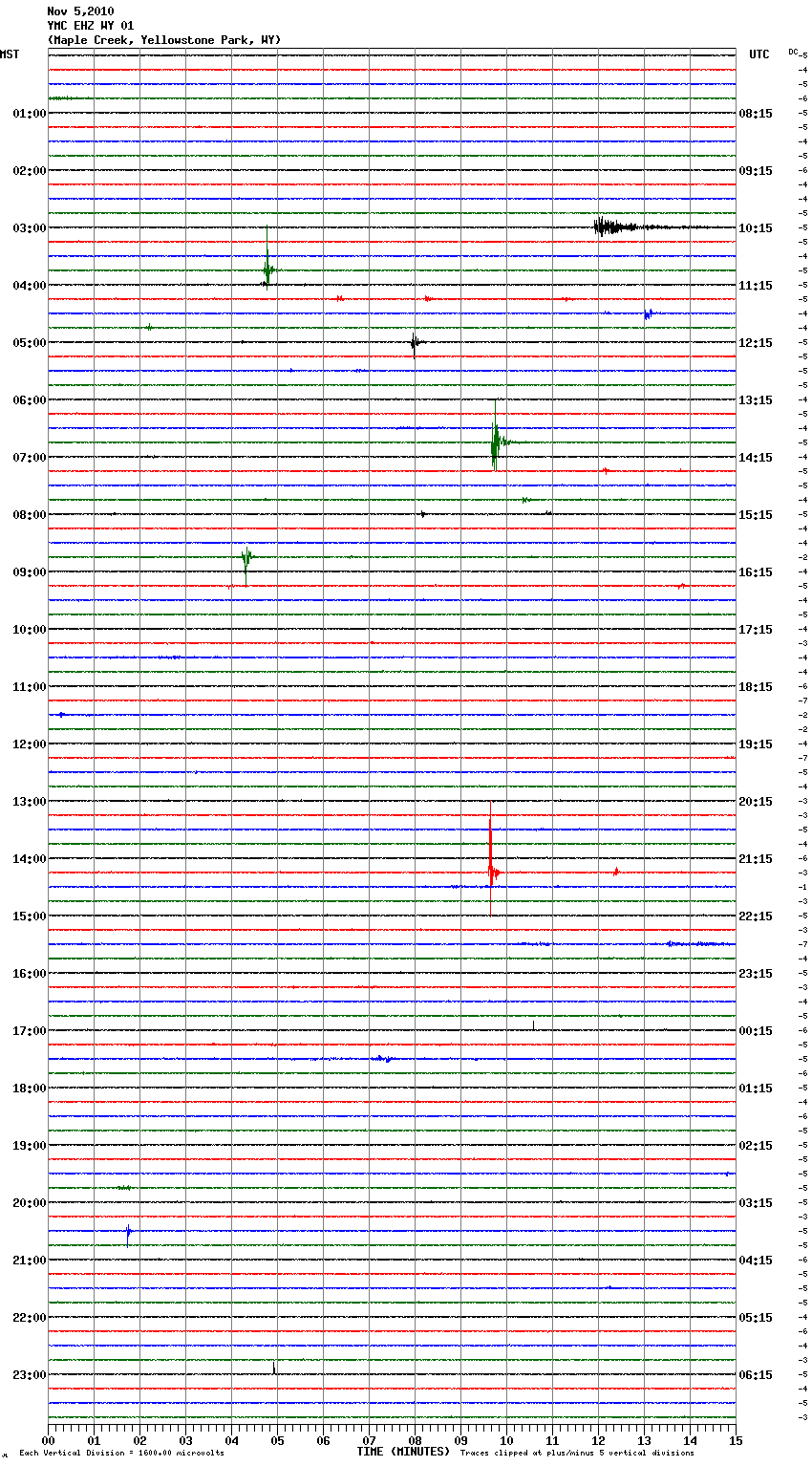This screenshot has width=812, height=1466.
Task: Click the 10:15 UTC time label
Action: tap(756, 227)
